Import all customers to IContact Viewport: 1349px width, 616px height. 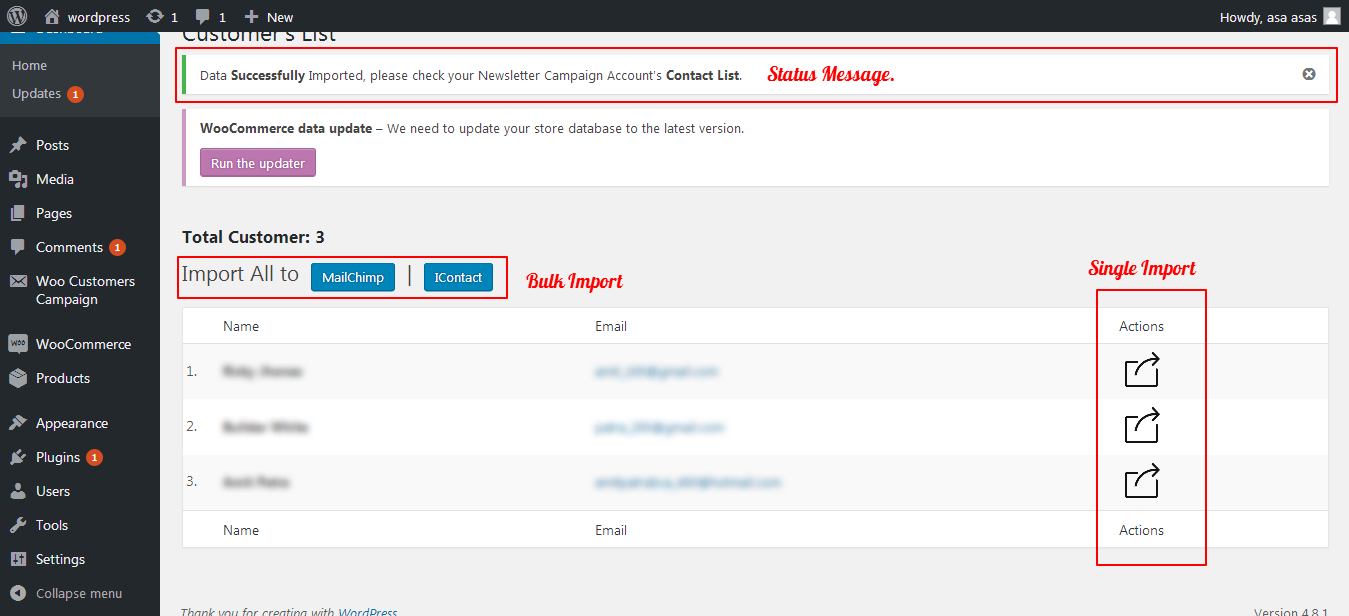458,277
